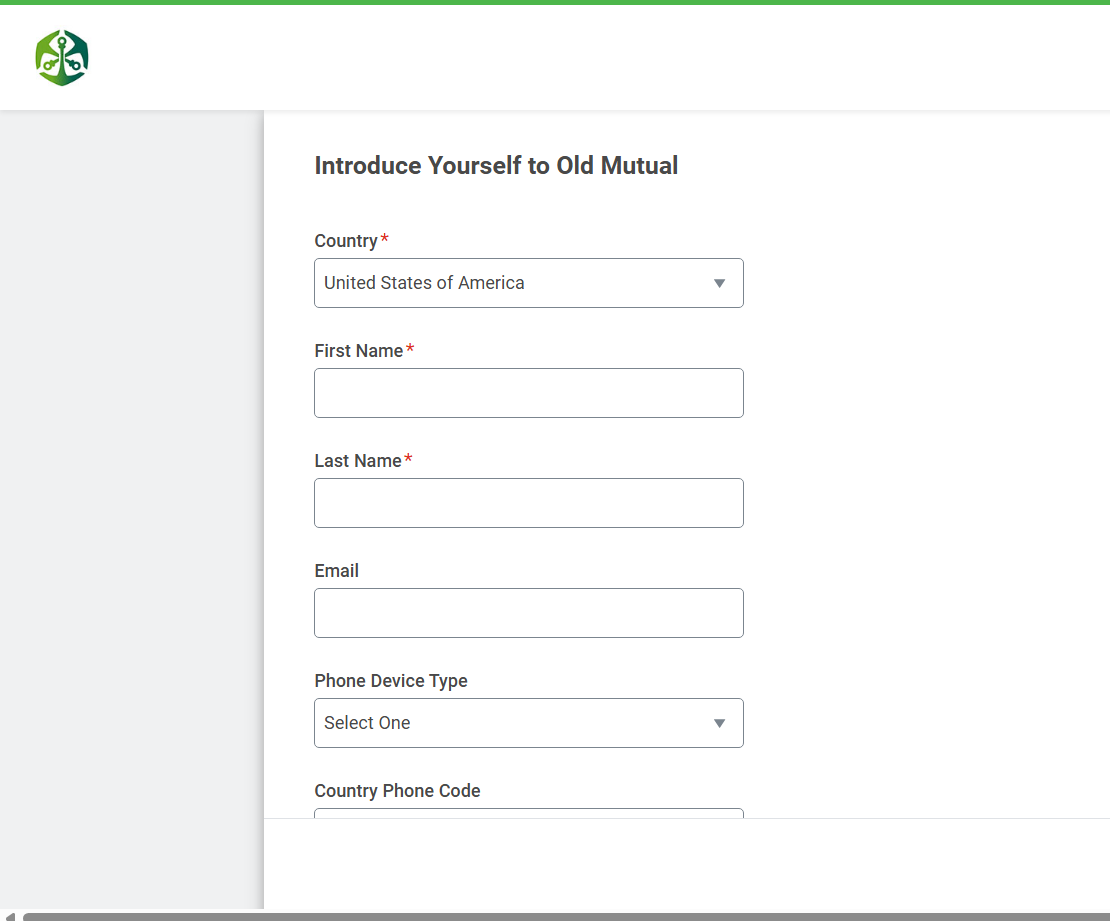The height and width of the screenshot is (921, 1110).
Task: Open the Country dropdown
Action: [x=529, y=283]
